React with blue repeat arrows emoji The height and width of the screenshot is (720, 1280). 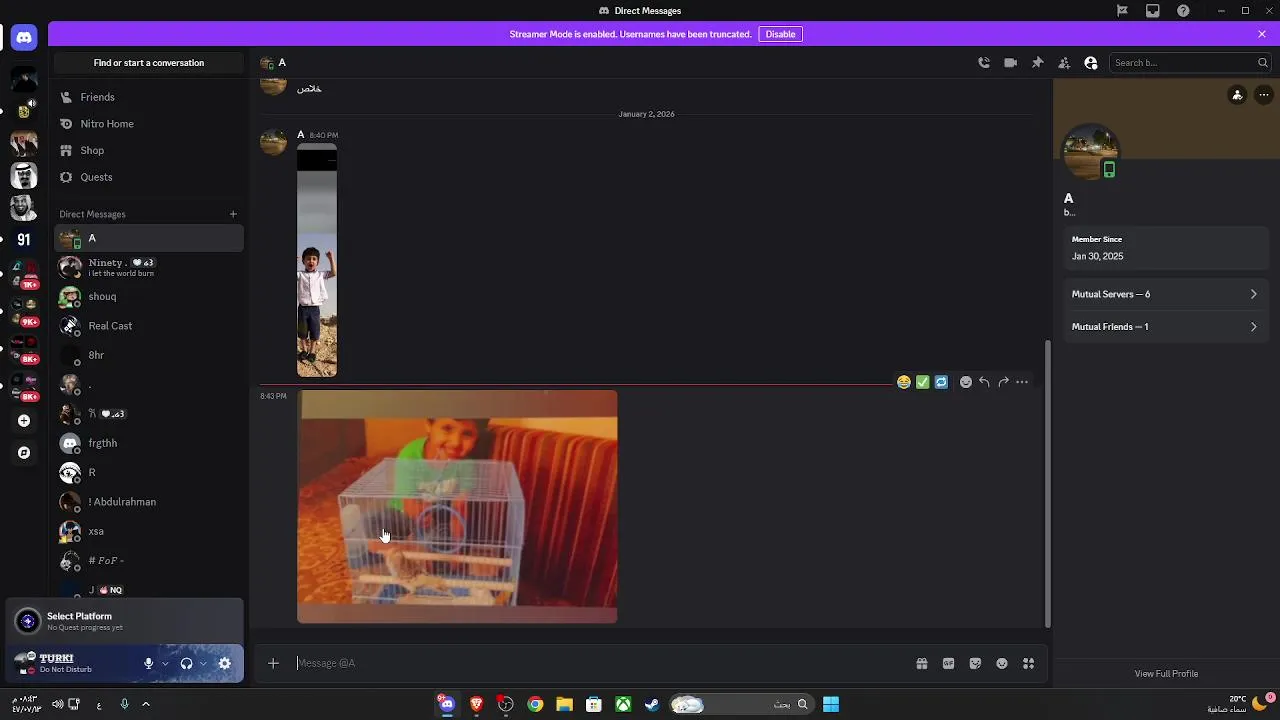click(942, 382)
